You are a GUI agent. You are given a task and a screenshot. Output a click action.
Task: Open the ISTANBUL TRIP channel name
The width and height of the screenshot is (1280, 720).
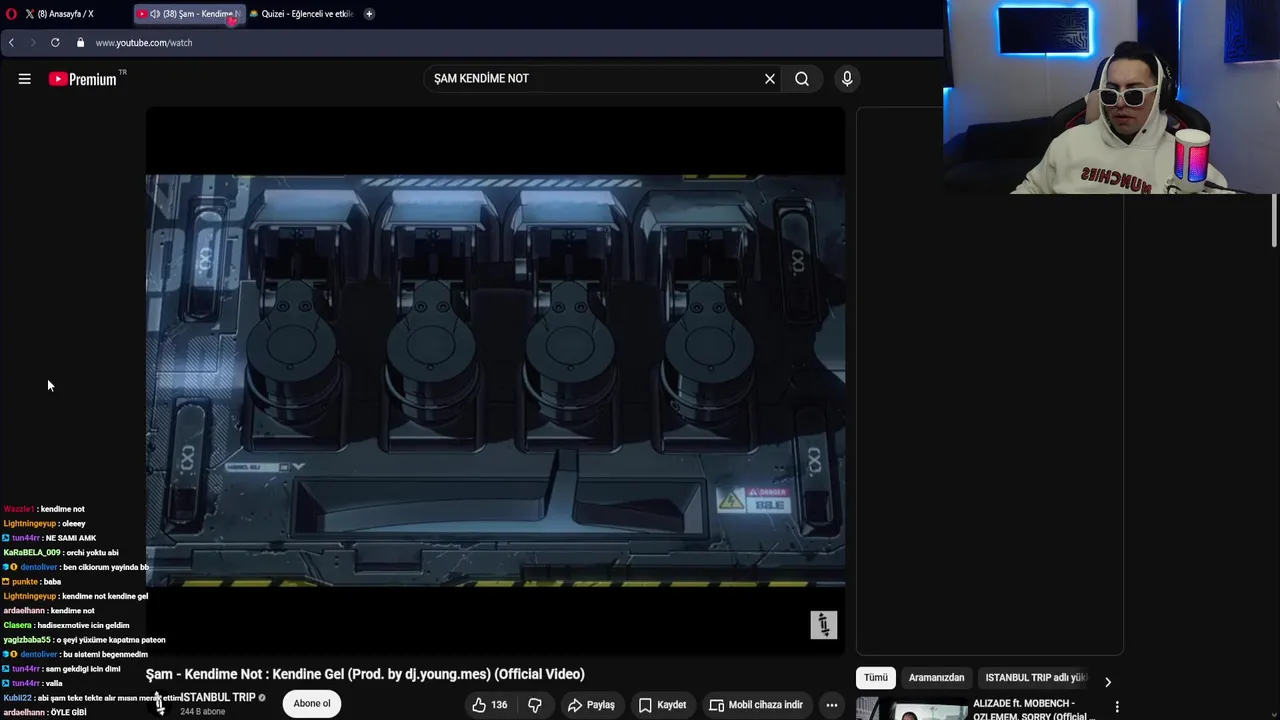pyautogui.click(x=218, y=697)
